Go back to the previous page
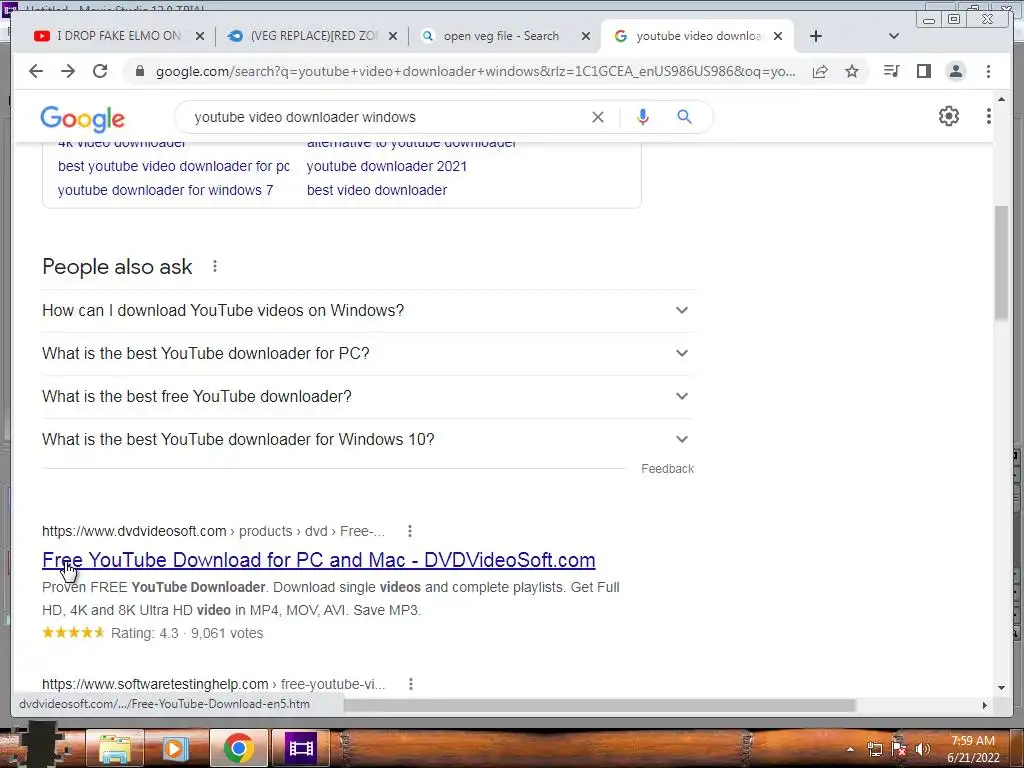The image size is (1024, 768). [x=36, y=71]
